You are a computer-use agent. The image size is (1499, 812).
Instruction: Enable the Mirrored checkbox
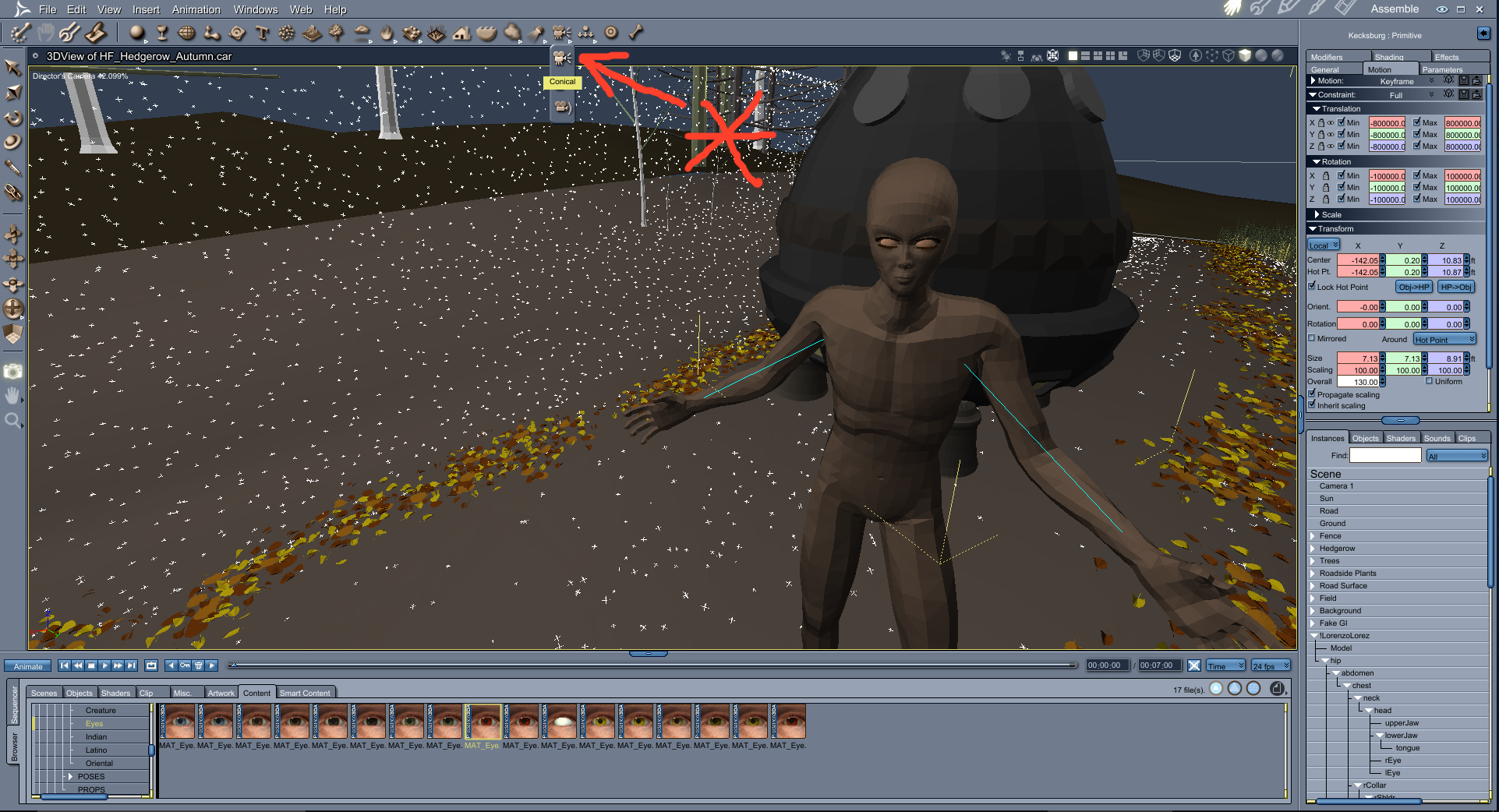tap(1312, 338)
